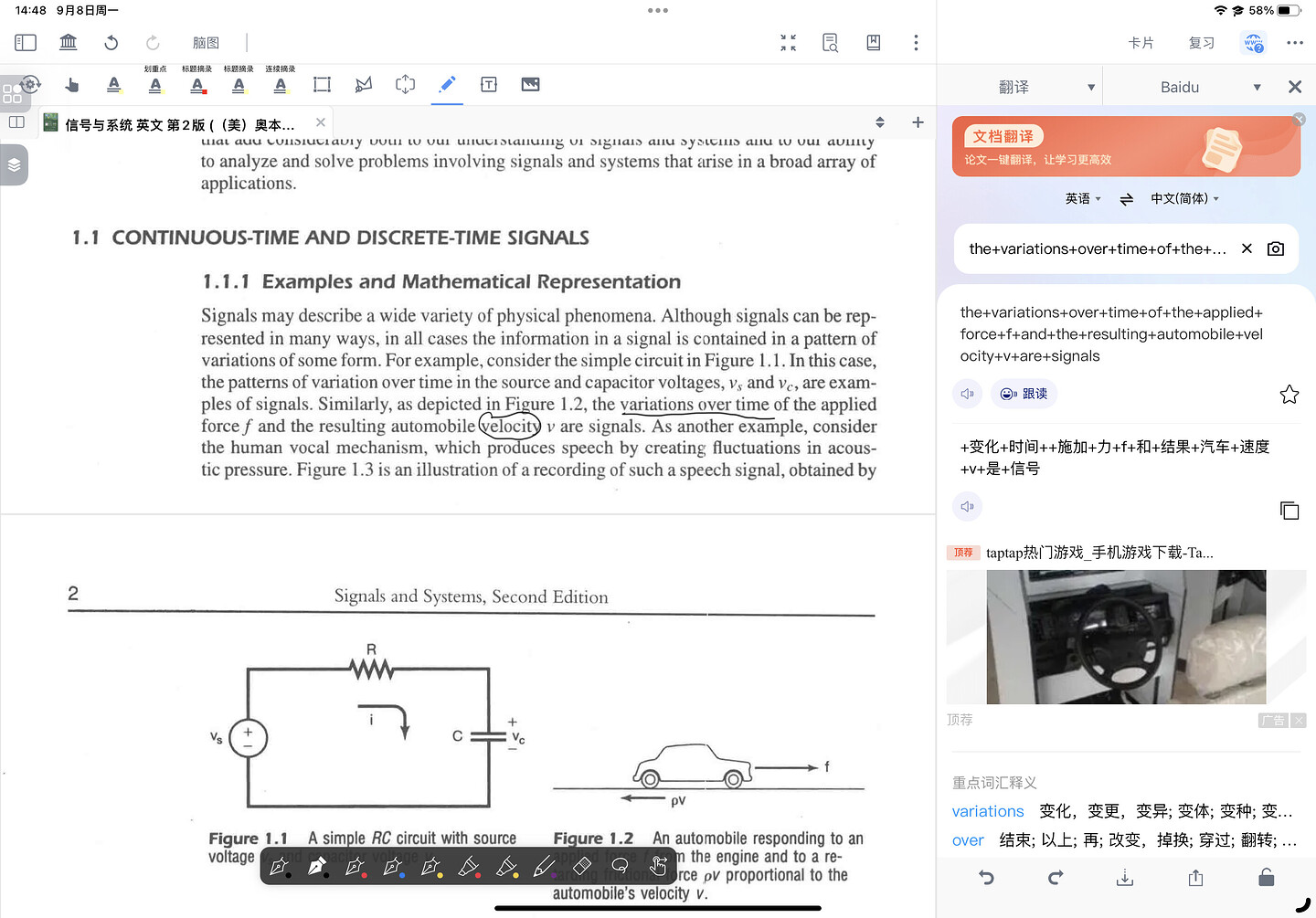Open the document search icon
Viewport: 1316px width, 918px height.
[830, 43]
